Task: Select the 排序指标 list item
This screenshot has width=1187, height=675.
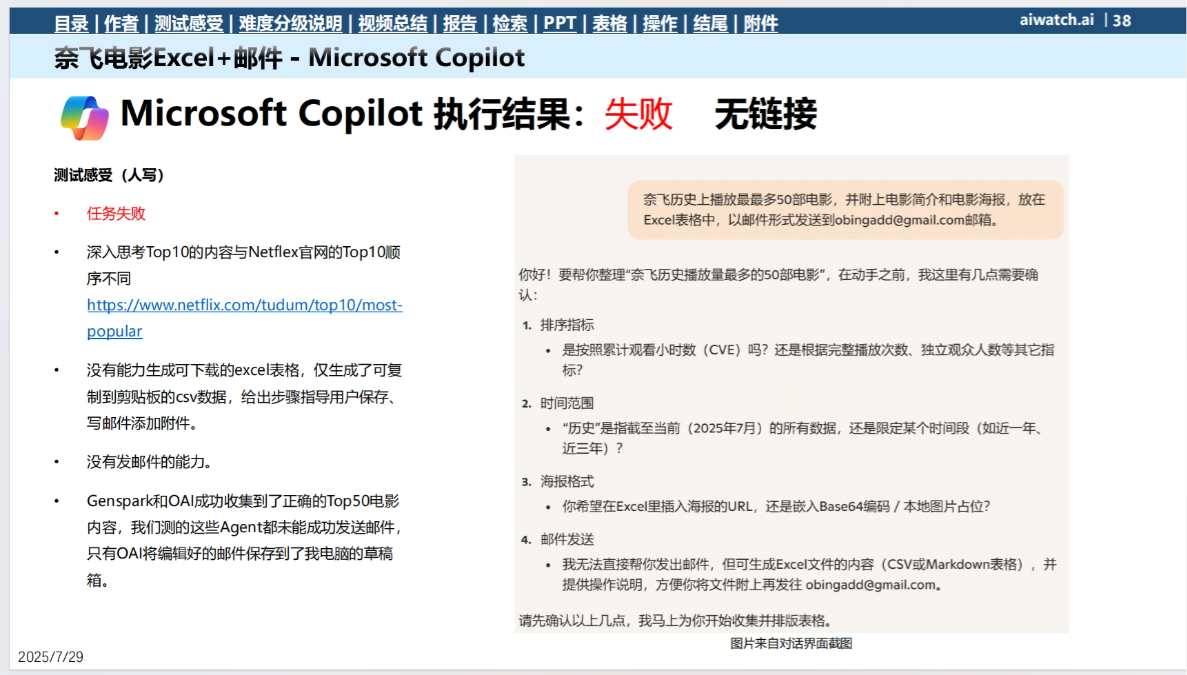Action: (x=567, y=325)
